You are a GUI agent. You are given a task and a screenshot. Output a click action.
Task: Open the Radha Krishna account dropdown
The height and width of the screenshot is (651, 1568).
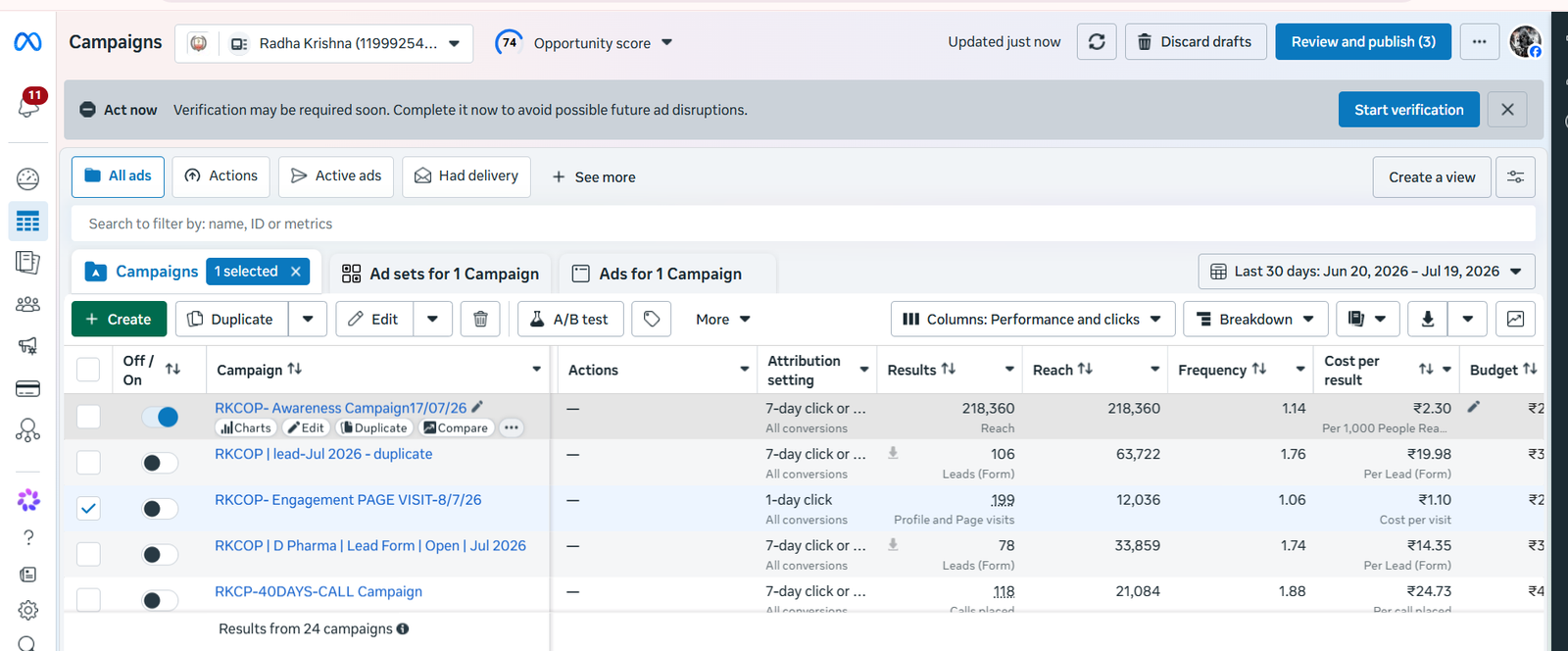(x=323, y=43)
